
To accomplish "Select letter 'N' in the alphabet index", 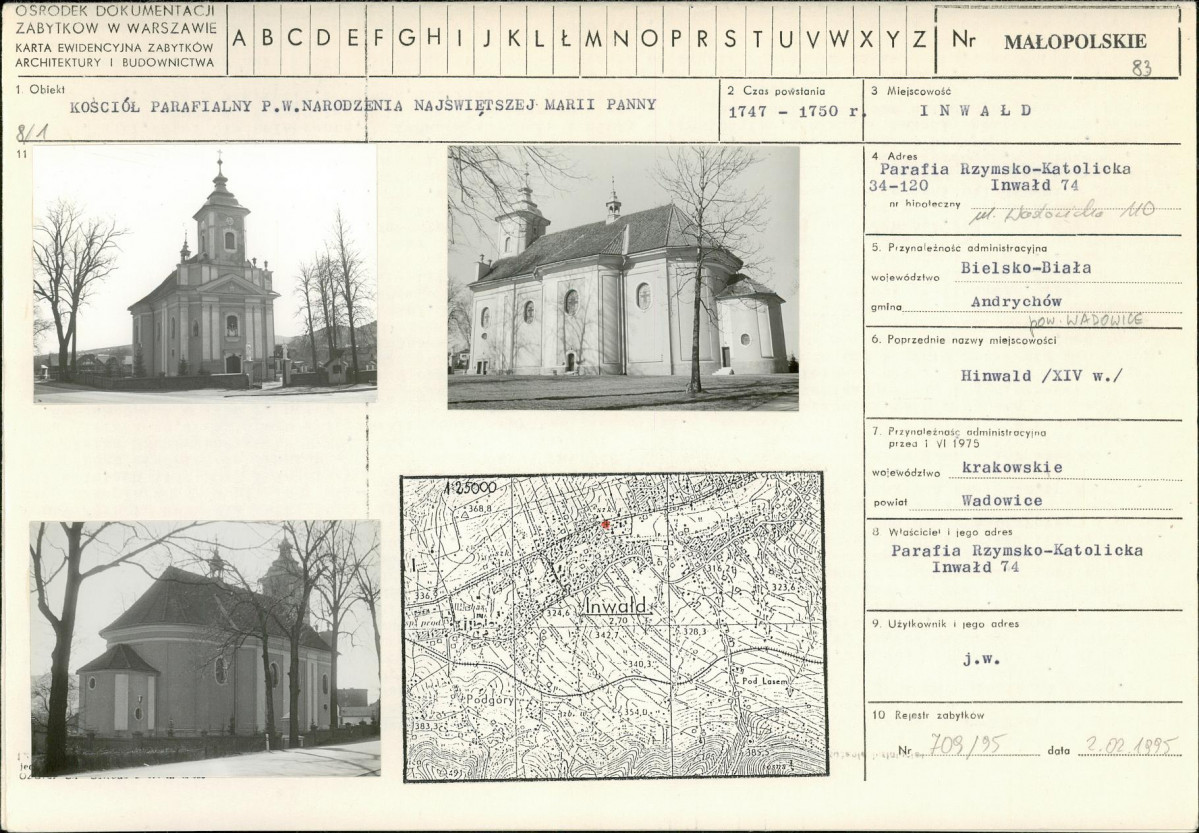I will point(621,37).
